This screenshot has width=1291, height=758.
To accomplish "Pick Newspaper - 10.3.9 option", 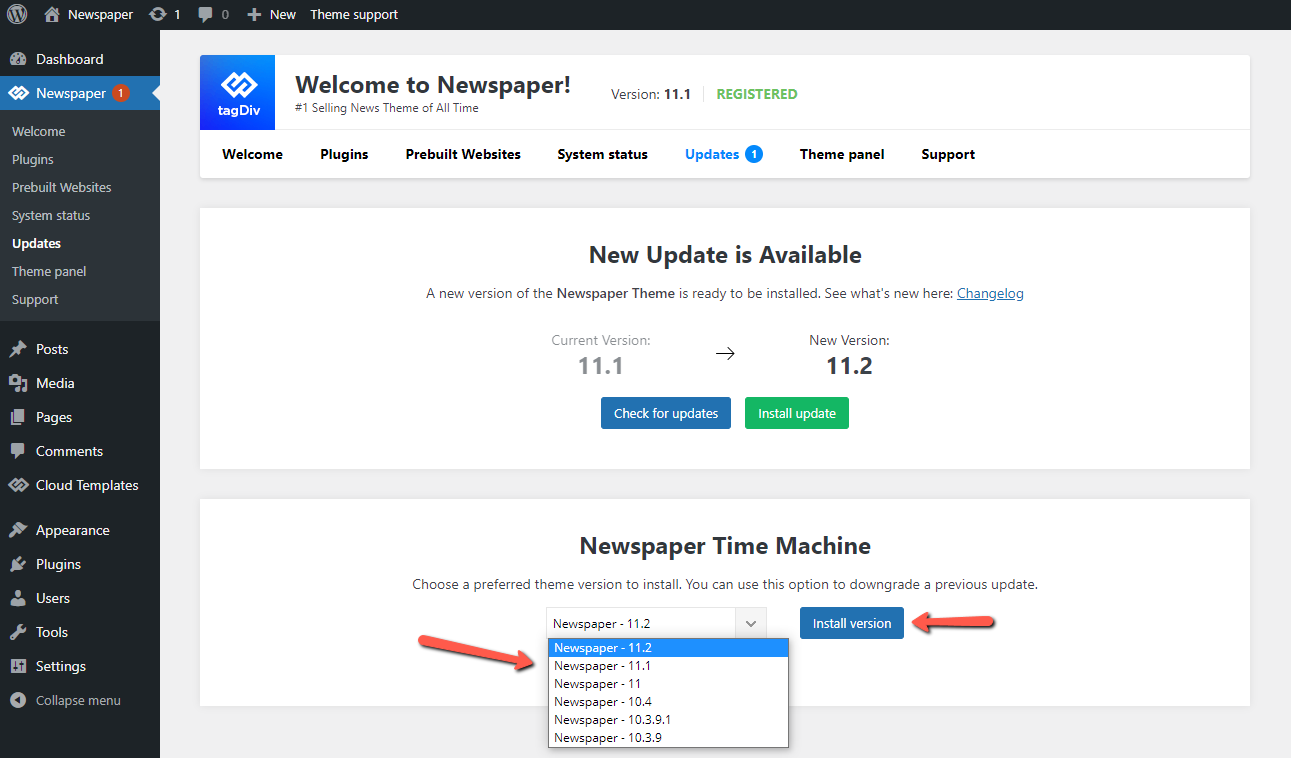I will [668, 738].
